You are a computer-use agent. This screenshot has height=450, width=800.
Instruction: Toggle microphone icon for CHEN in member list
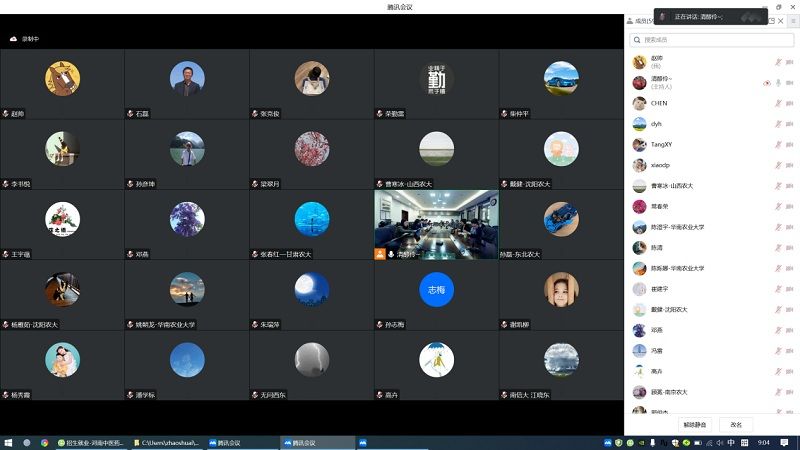tap(777, 103)
